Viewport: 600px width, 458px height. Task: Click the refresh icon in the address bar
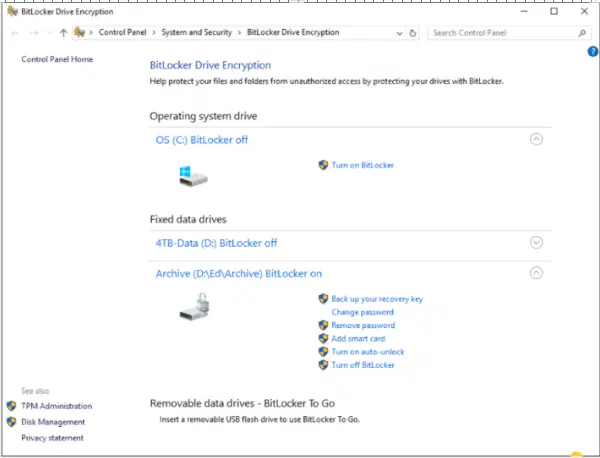point(412,33)
